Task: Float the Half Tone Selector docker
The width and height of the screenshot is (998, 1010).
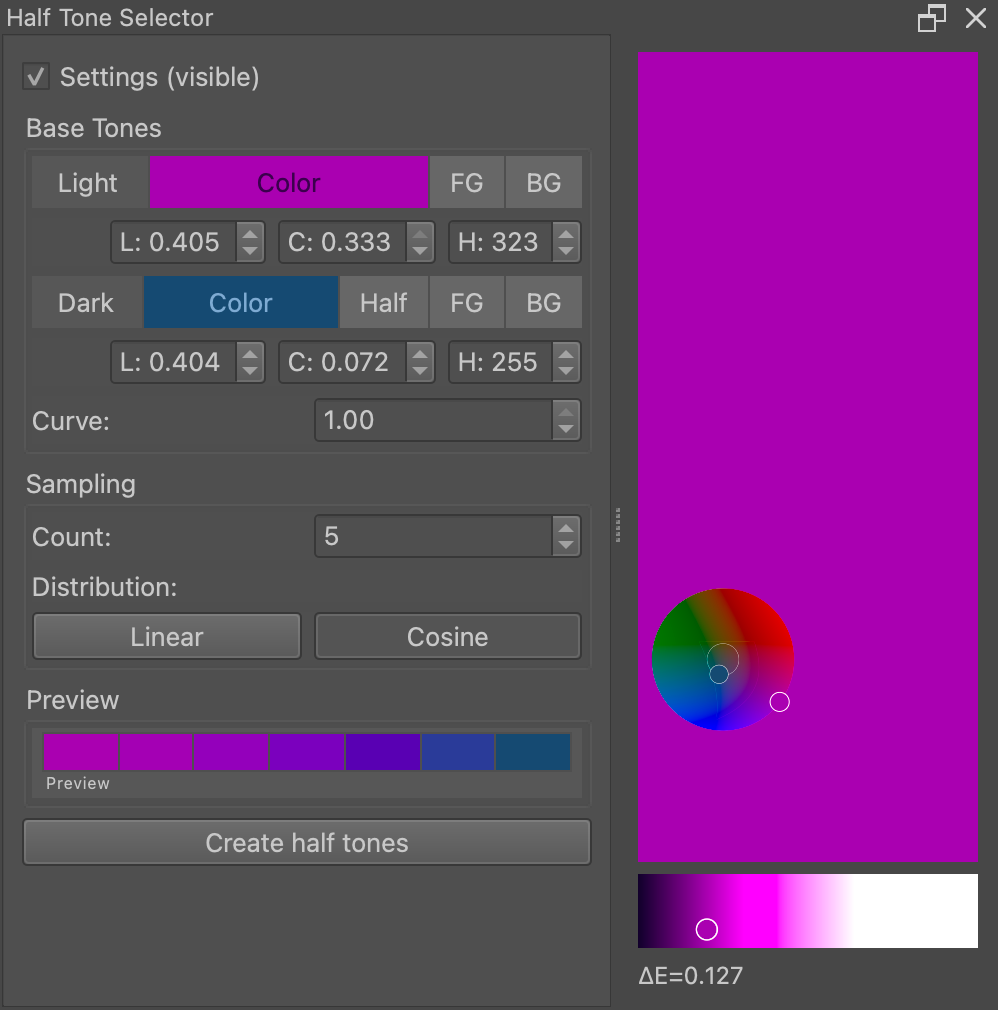Action: 931,18
